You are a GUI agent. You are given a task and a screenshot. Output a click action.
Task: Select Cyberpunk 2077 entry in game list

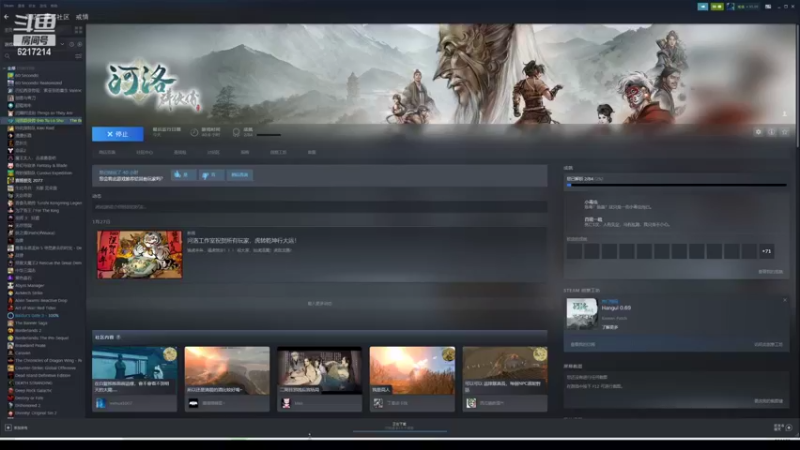pyautogui.click(x=29, y=180)
